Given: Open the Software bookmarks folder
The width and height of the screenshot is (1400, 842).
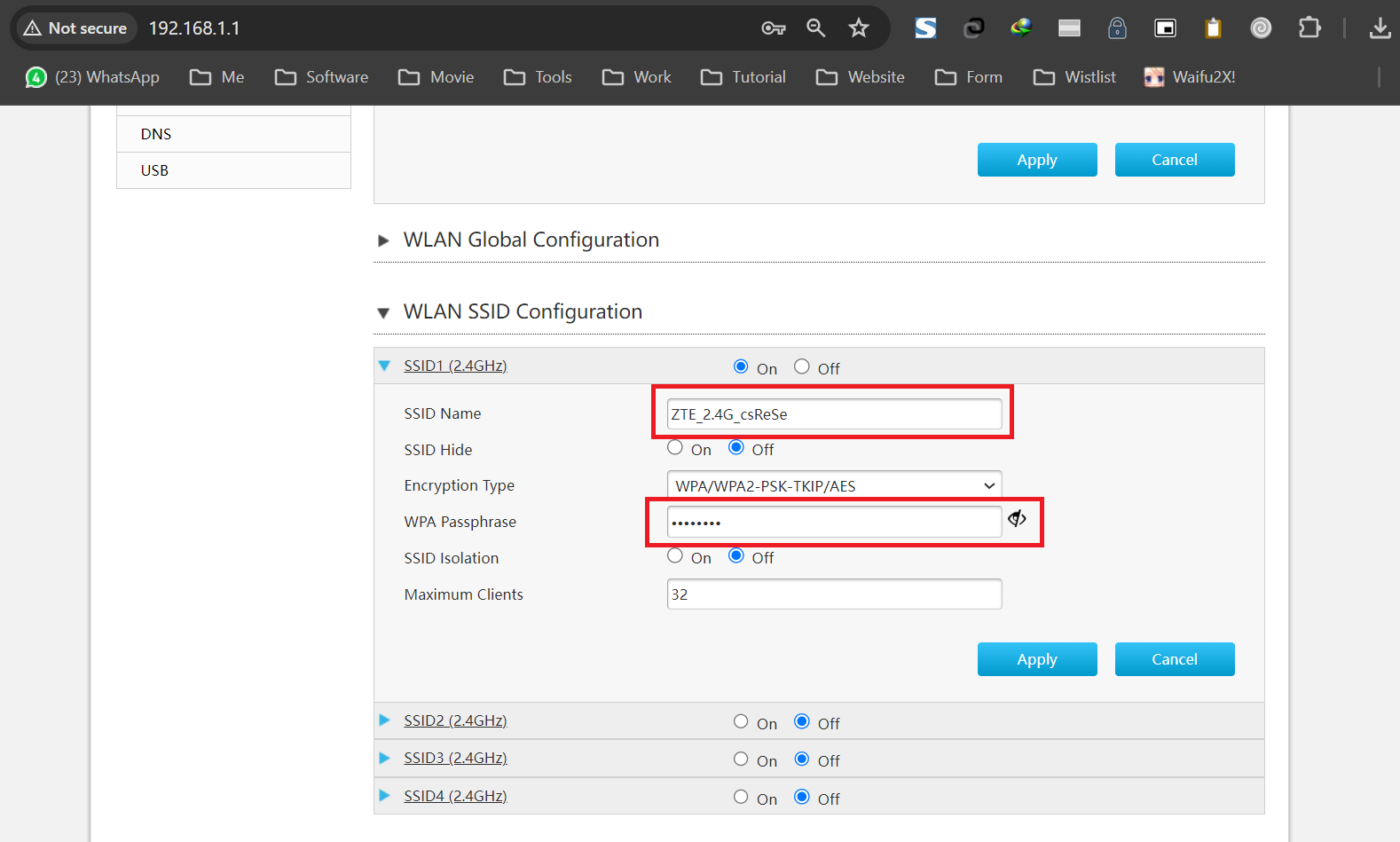Looking at the screenshot, I should pyautogui.click(x=321, y=77).
